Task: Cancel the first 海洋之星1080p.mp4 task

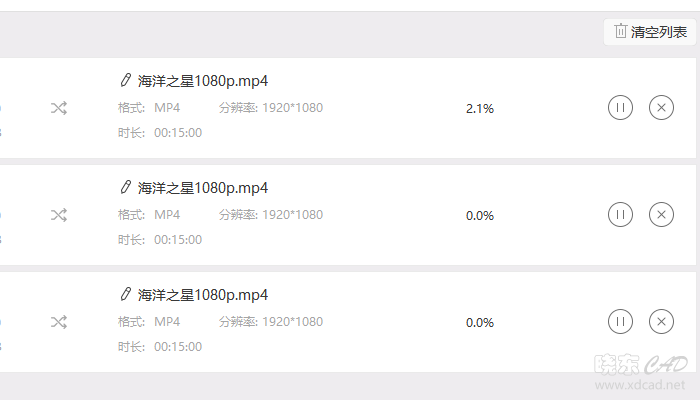Action: pyautogui.click(x=661, y=108)
